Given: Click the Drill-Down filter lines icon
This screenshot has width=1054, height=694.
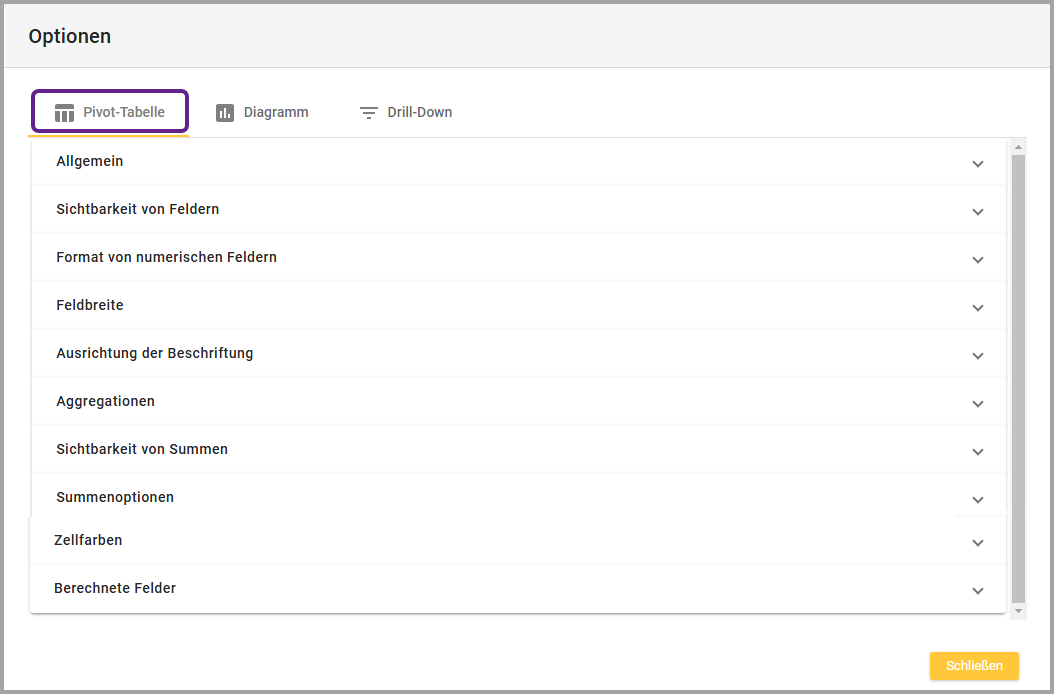Looking at the screenshot, I should pyautogui.click(x=369, y=113).
